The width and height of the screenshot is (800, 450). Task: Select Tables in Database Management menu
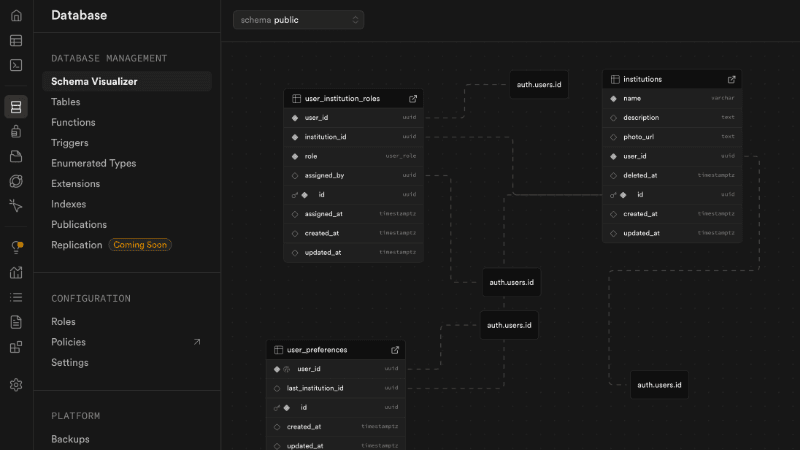pyautogui.click(x=66, y=102)
